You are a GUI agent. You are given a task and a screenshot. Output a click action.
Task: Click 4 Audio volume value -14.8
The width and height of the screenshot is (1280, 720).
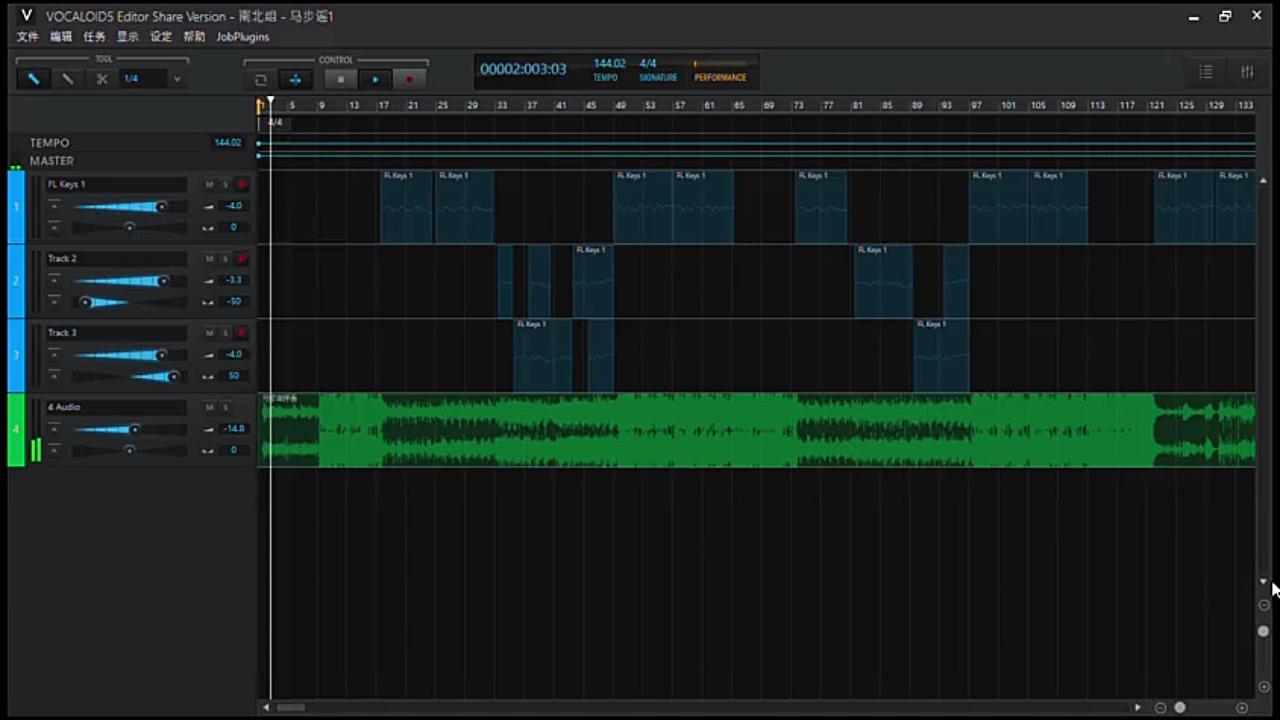(233, 429)
